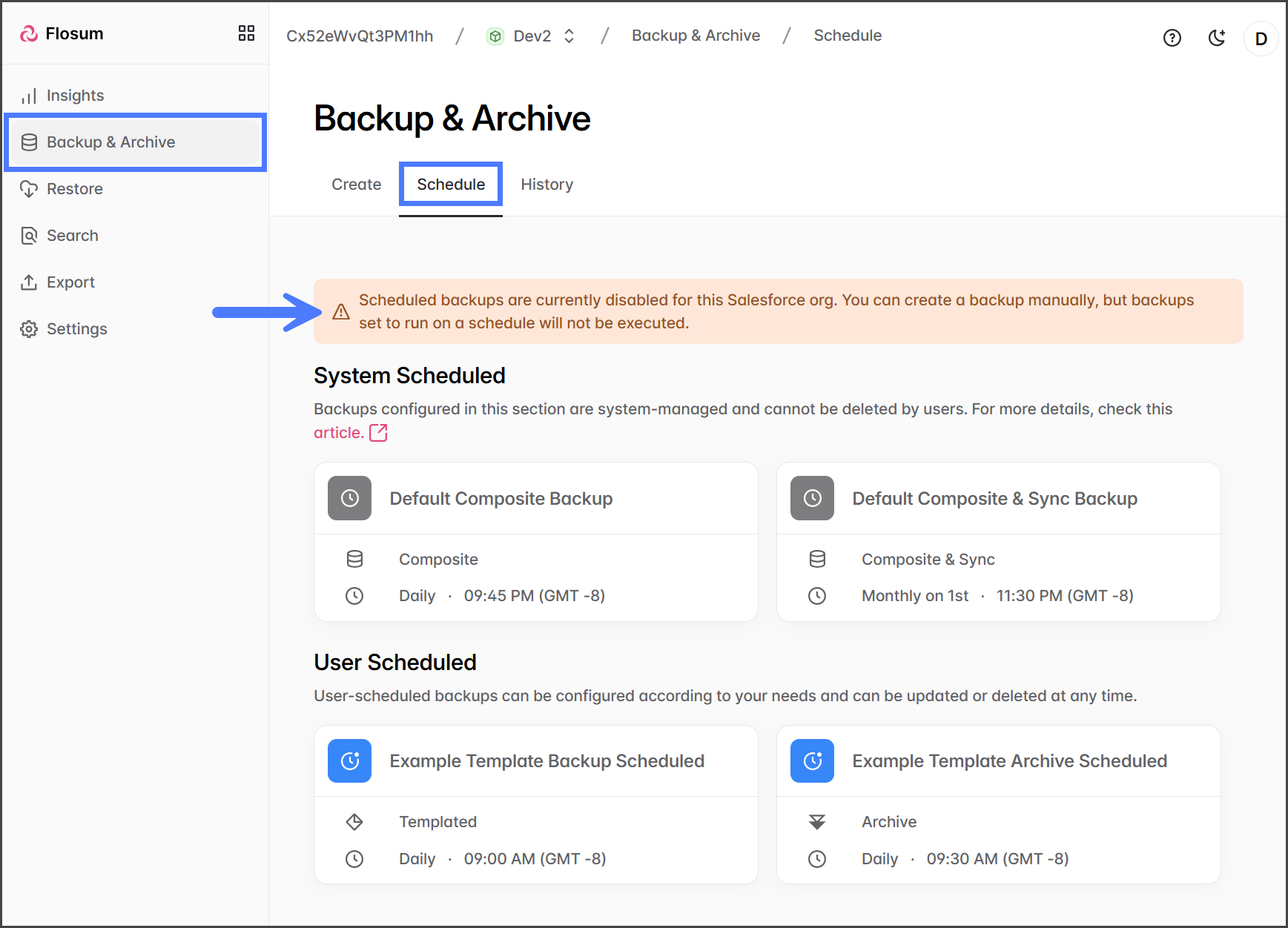Viewport: 1288px width, 928px height.
Task: Click Cx52eWvQt3PM1hh breadcrumb link
Action: pyautogui.click(x=360, y=36)
